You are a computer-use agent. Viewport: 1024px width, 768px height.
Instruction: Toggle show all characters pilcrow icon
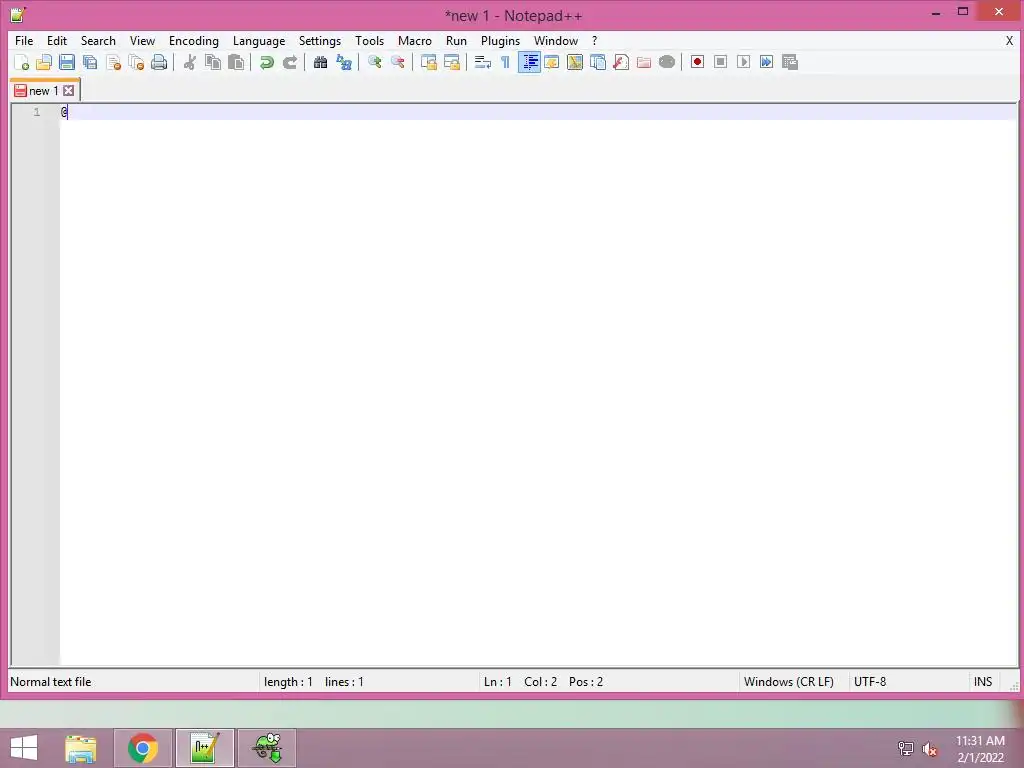(x=505, y=62)
